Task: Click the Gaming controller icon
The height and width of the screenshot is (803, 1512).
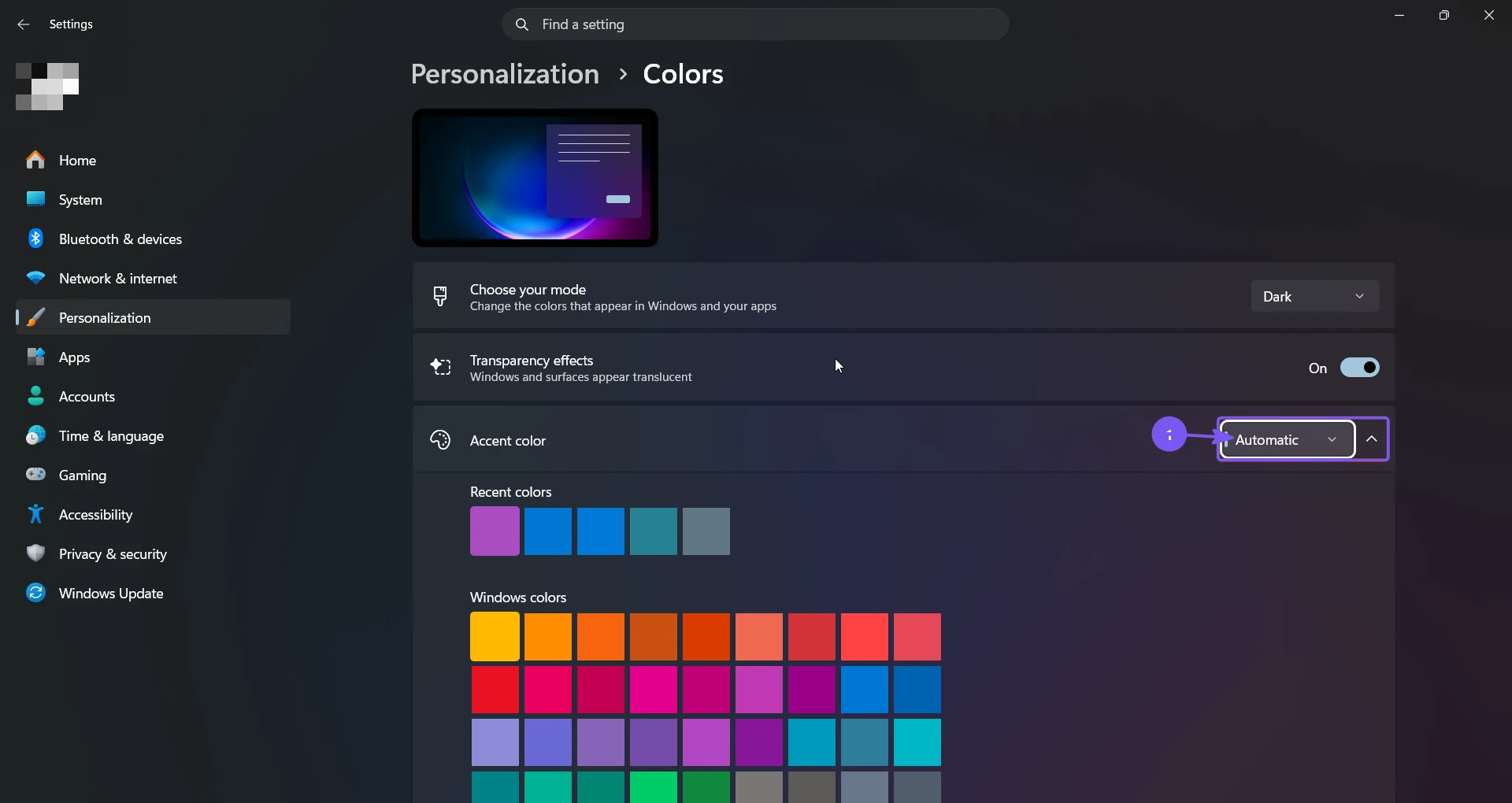Action: 35,474
